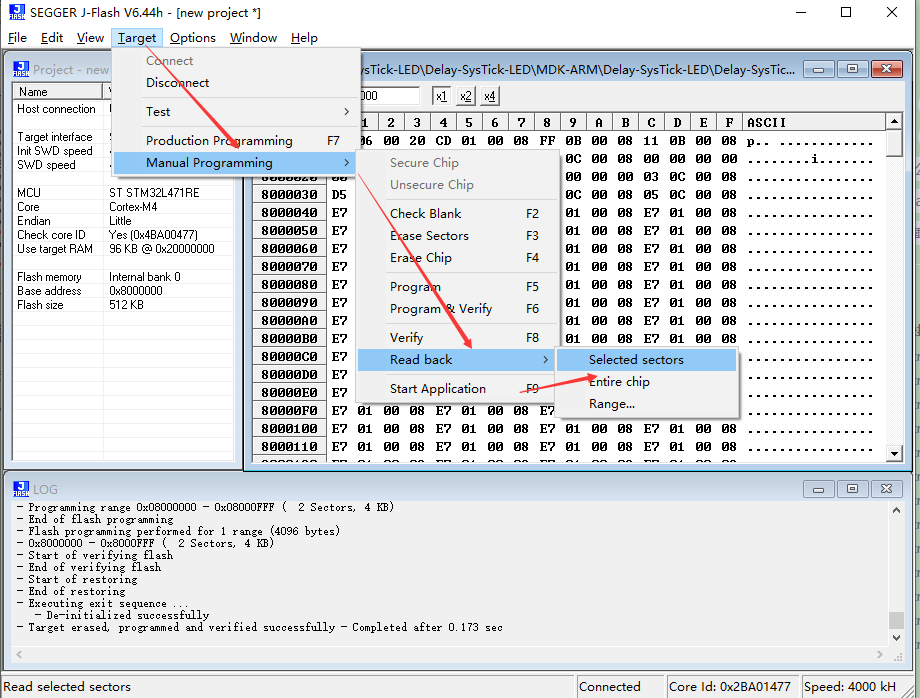Click the Core Cortex-M4 value

(x=133, y=206)
